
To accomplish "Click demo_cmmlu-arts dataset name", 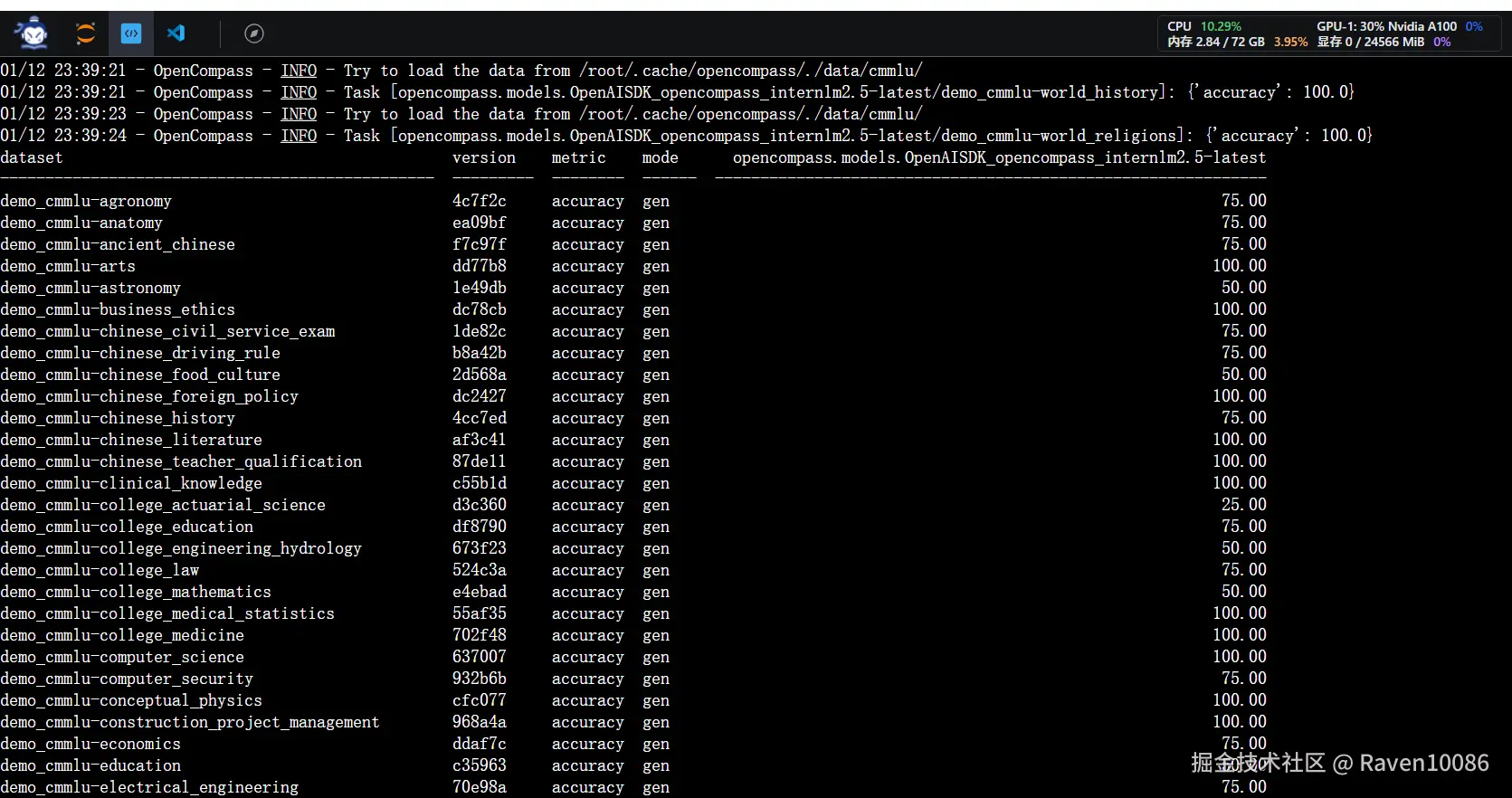I will [x=68, y=266].
